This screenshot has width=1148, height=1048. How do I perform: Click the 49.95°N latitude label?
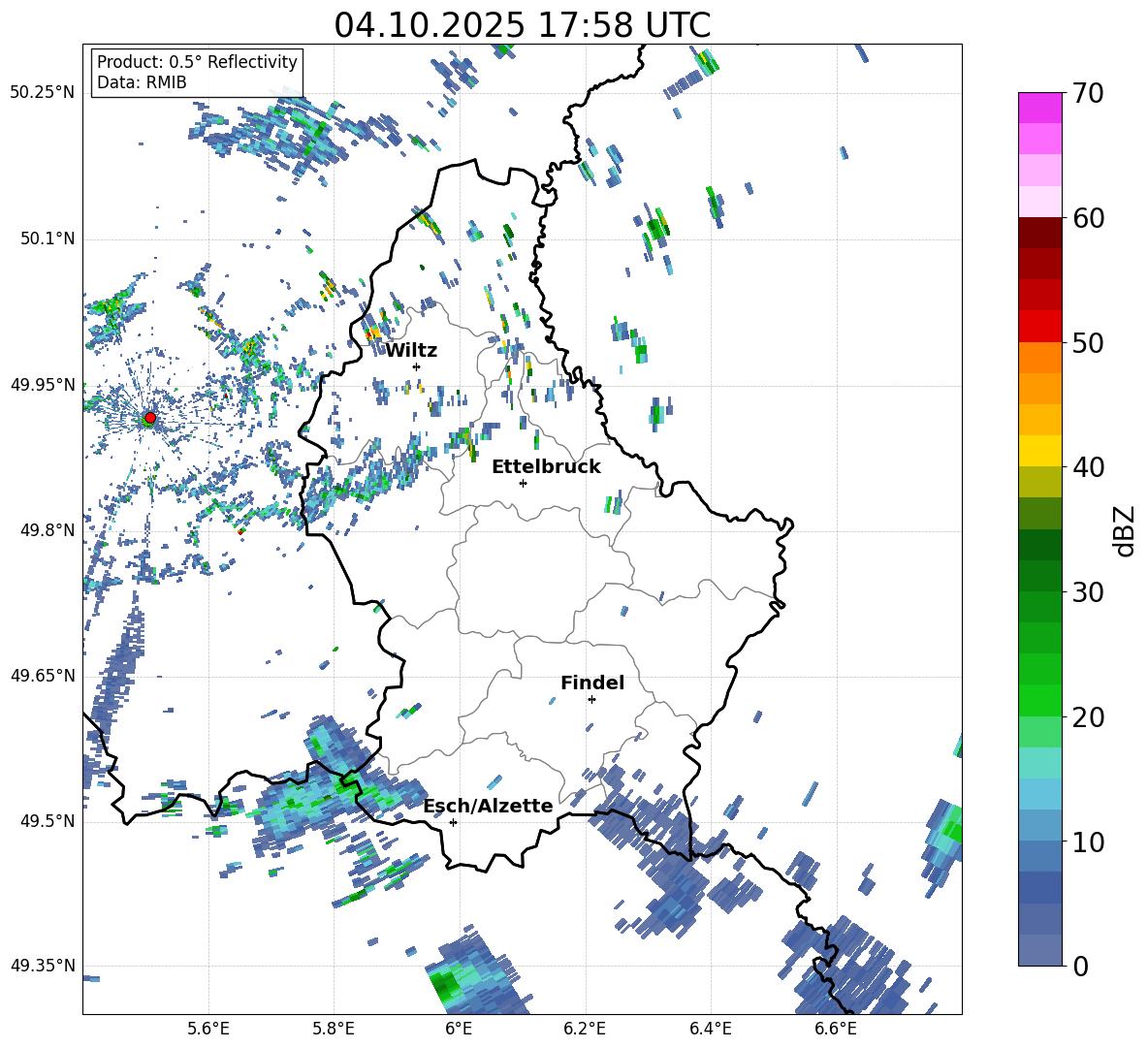(x=44, y=384)
